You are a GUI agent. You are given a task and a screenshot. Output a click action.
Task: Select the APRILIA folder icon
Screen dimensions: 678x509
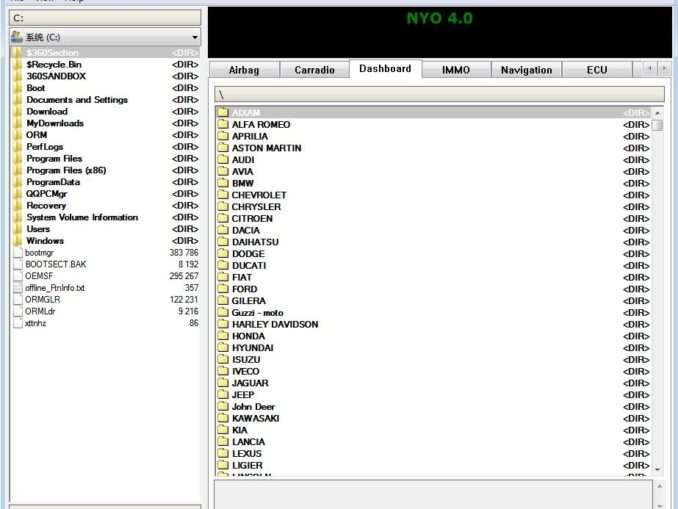pos(223,136)
